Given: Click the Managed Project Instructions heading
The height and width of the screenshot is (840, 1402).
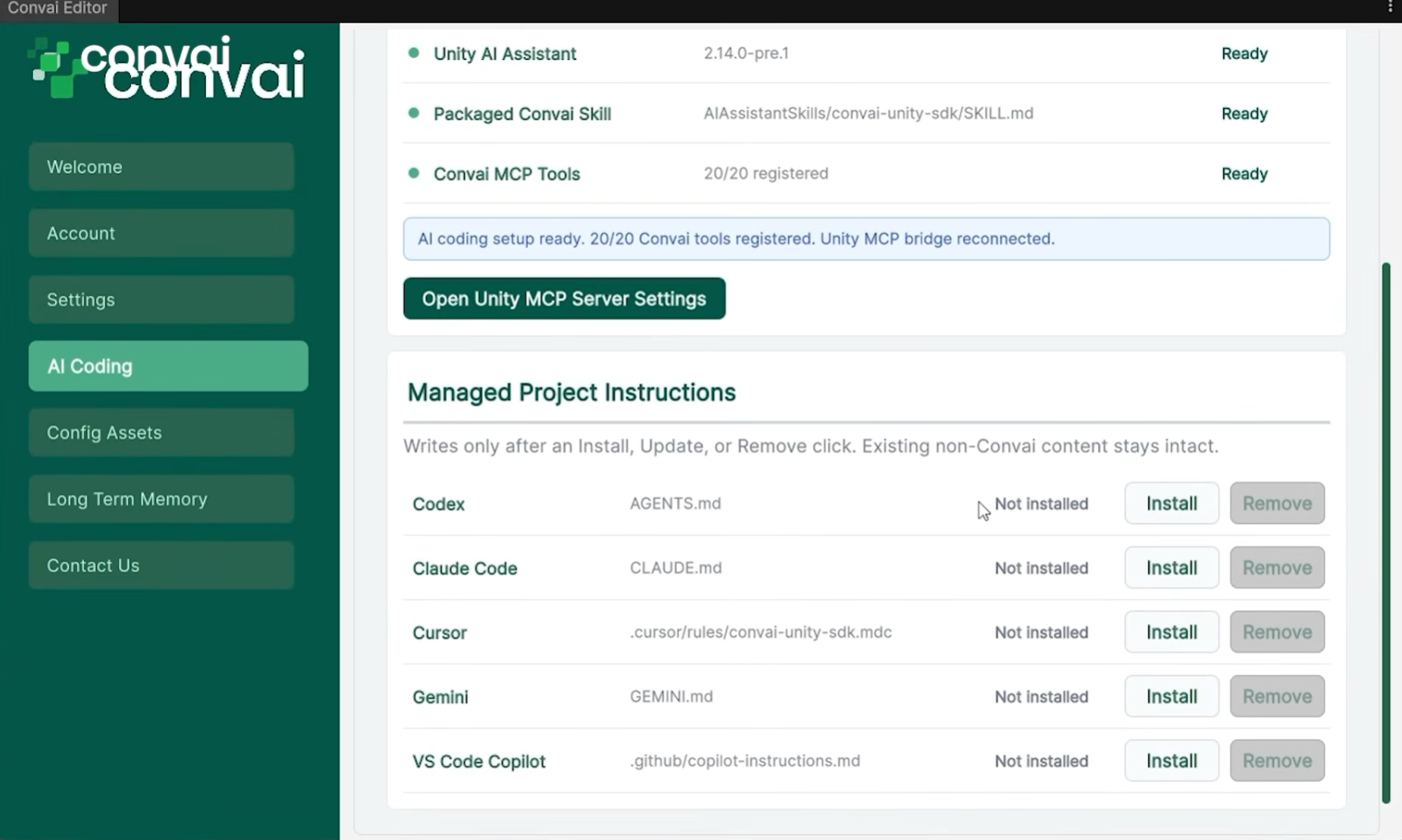Looking at the screenshot, I should 571,392.
